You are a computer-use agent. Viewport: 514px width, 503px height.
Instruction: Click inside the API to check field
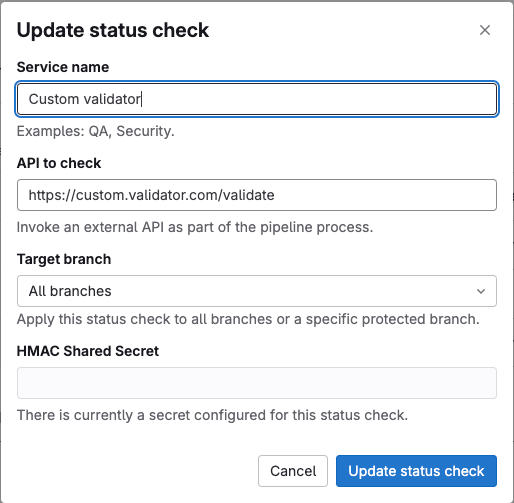pyautogui.click(x=257, y=195)
